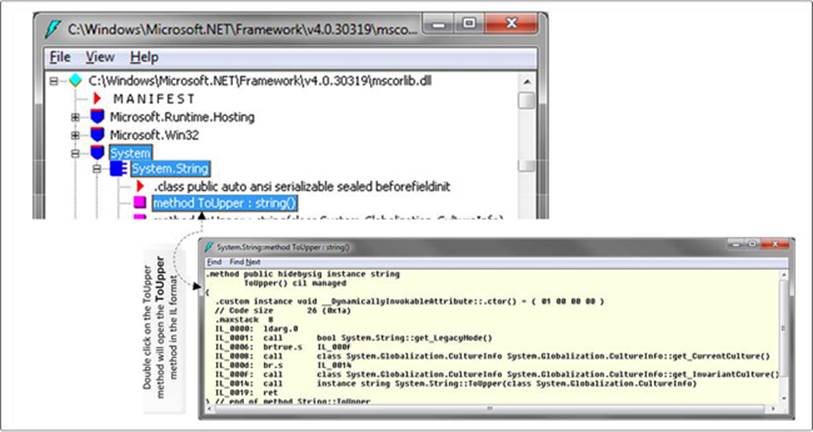This screenshot has height=432, width=813.
Task: Click scroll-up arrow of main tree scrollbar
Action: tap(527, 82)
